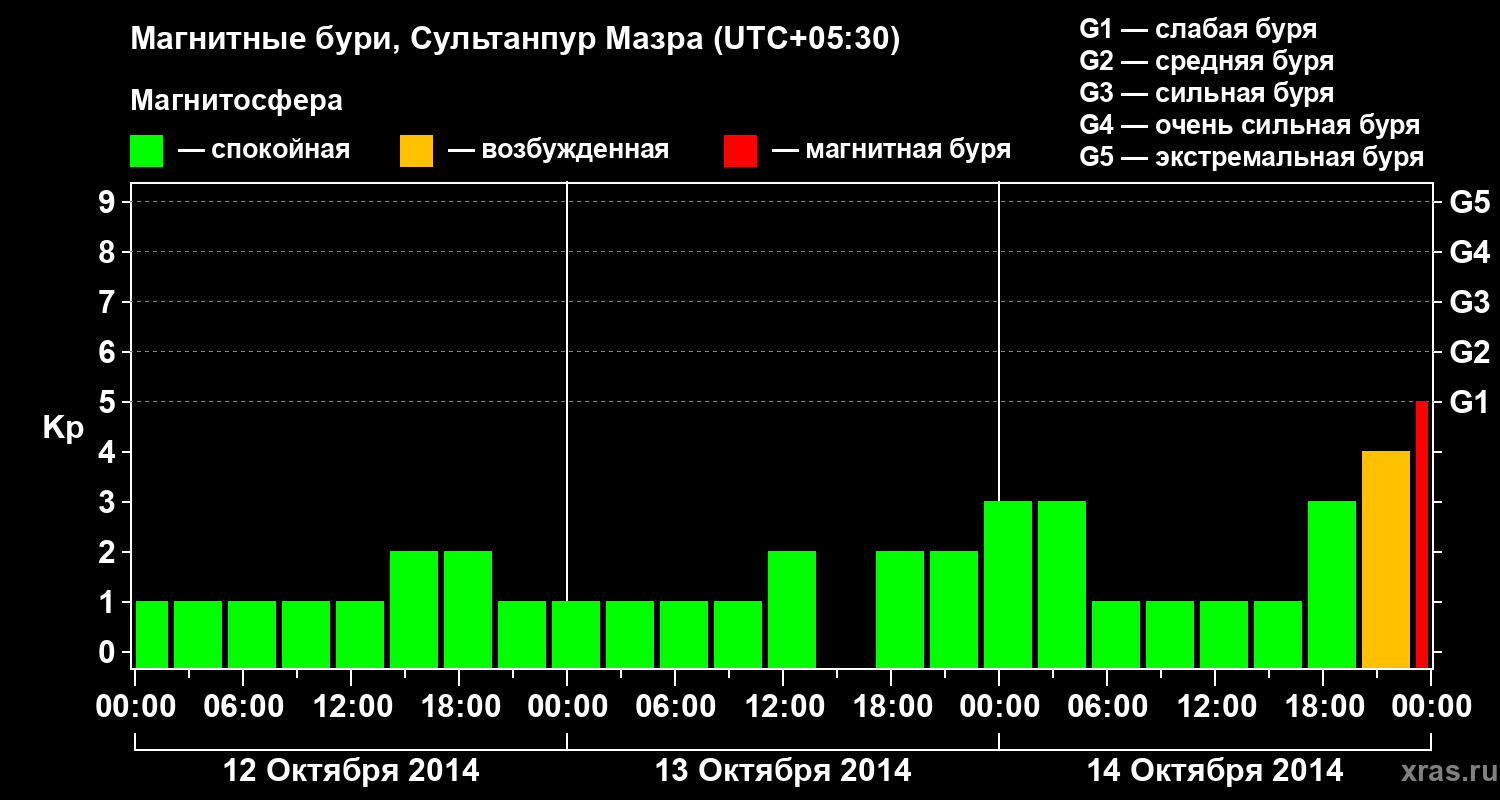Click the '18:00' time label of 13 Октября
Screen dimensions: 1500x800
[891, 707]
